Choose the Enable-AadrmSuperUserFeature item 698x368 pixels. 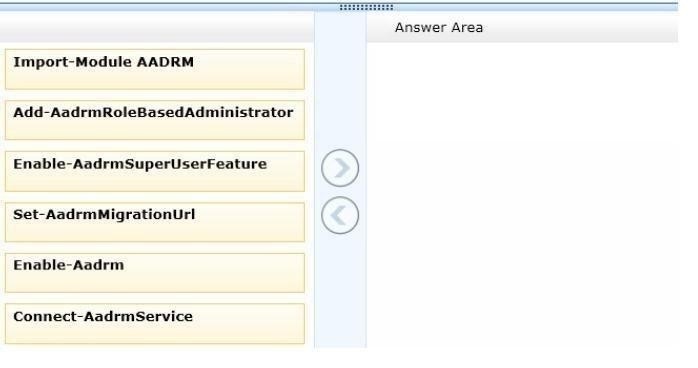[155, 171]
